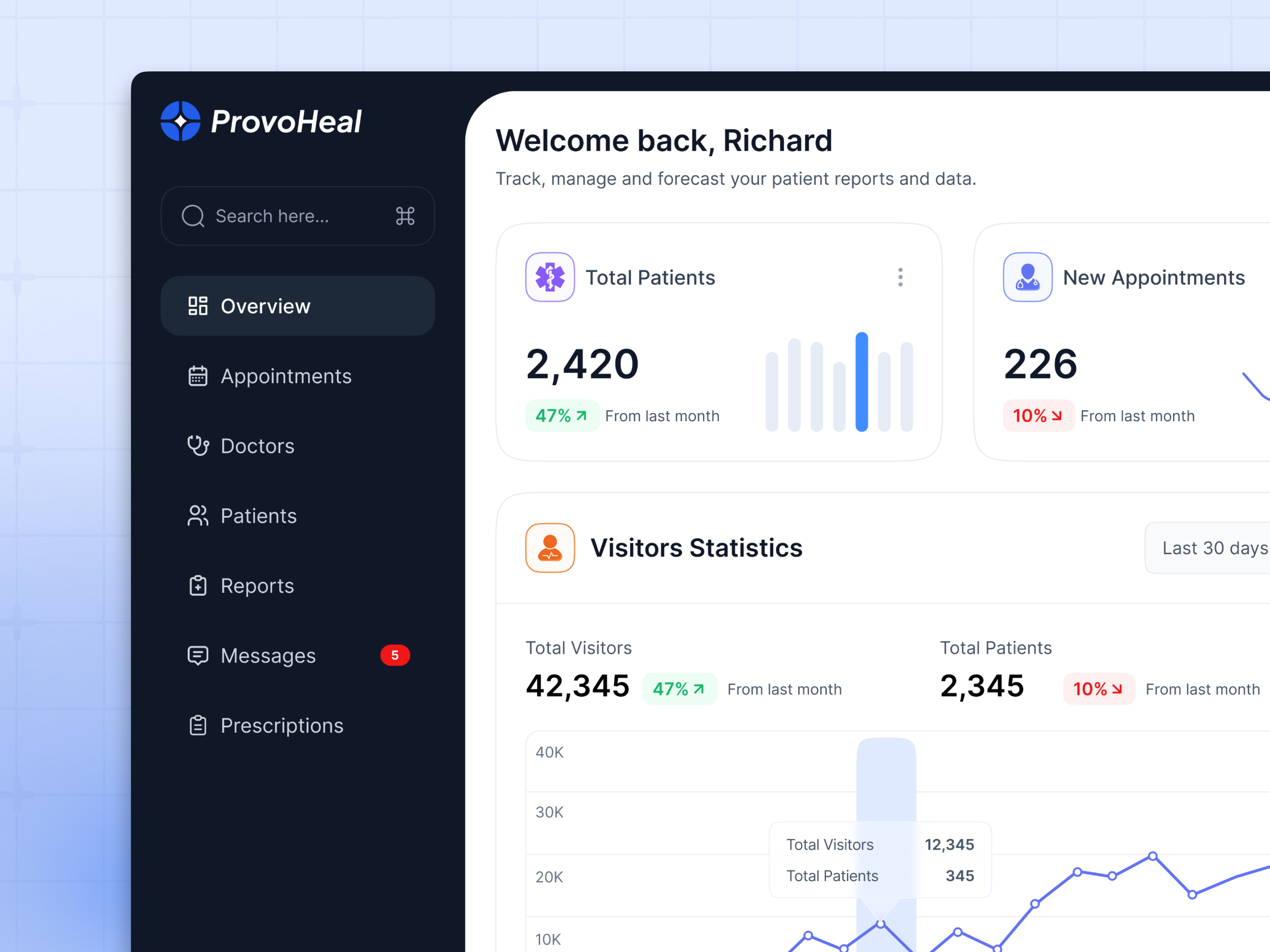Screen dimensions: 1270x952
Task: Click the Messages notification badge showing 5
Action: pos(395,655)
